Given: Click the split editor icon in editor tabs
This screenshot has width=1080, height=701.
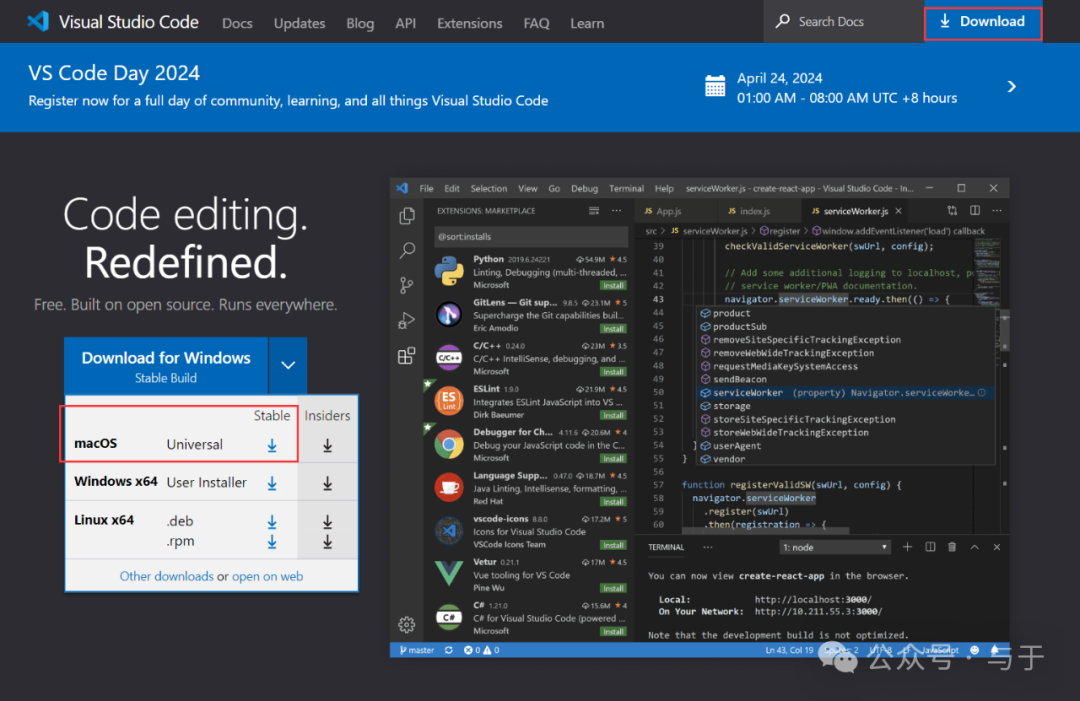Looking at the screenshot, I should tap(975, 211).
